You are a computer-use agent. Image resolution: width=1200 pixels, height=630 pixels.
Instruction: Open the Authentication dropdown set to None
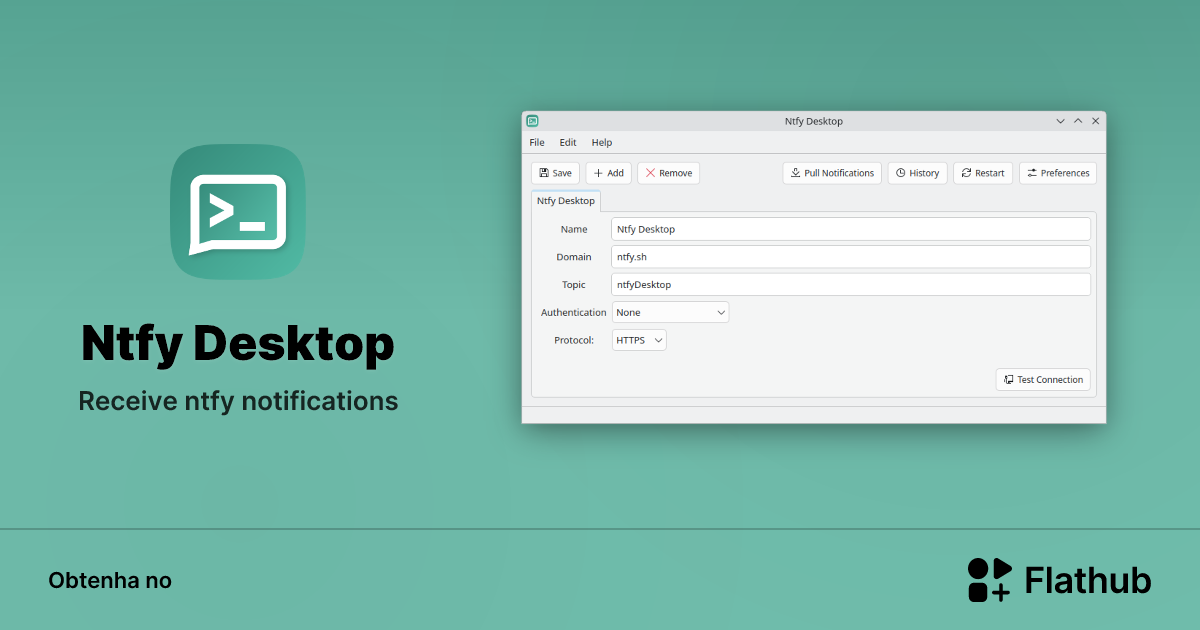(x=670, y=311)
